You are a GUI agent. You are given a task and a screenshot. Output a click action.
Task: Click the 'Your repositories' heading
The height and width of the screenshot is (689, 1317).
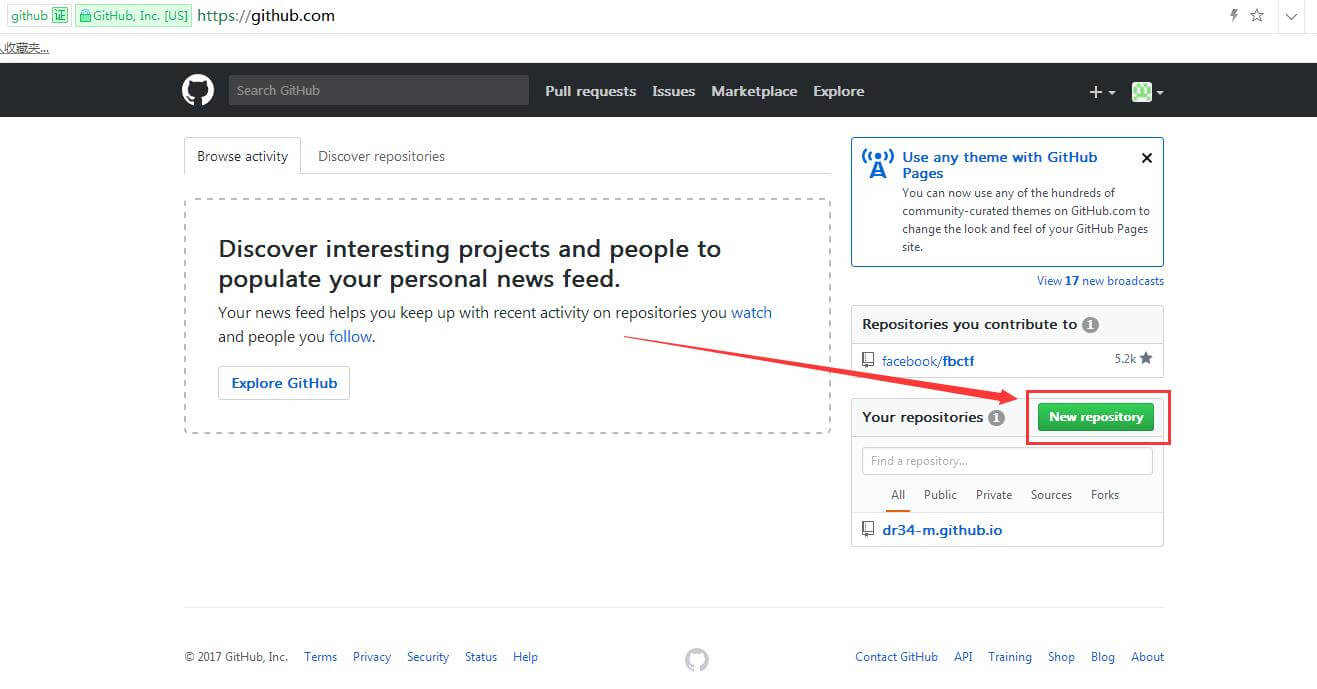coord(922,417)
